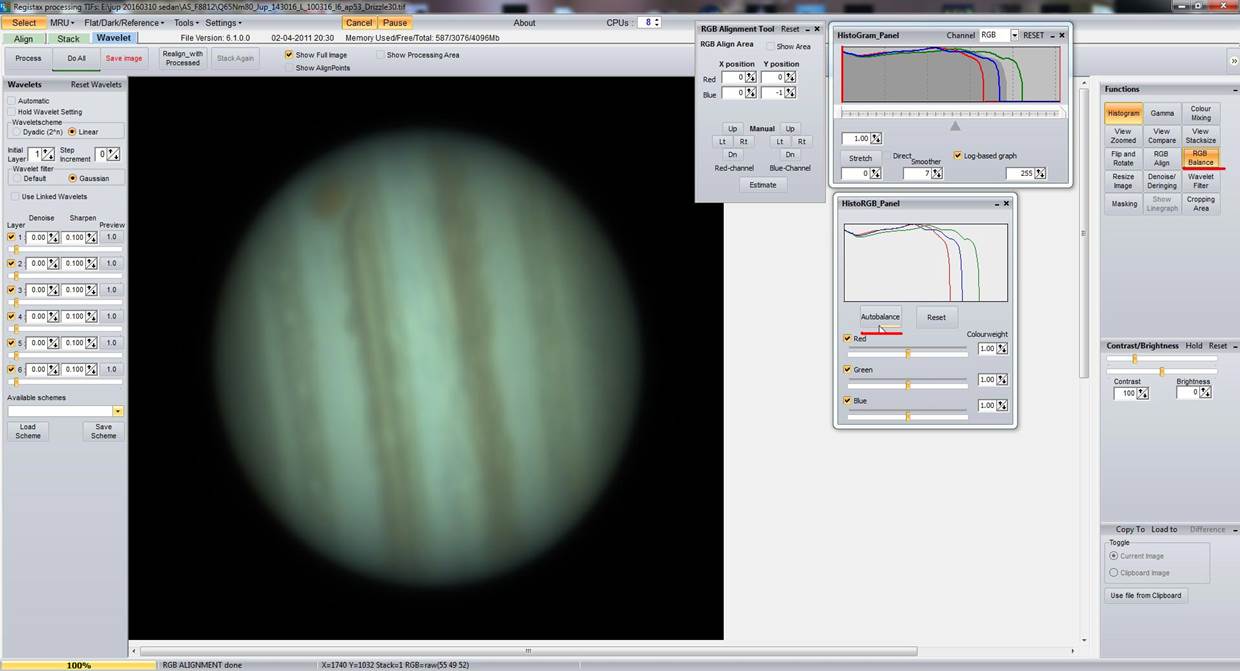Open the Colour Mixing tool

[1200, 113]
